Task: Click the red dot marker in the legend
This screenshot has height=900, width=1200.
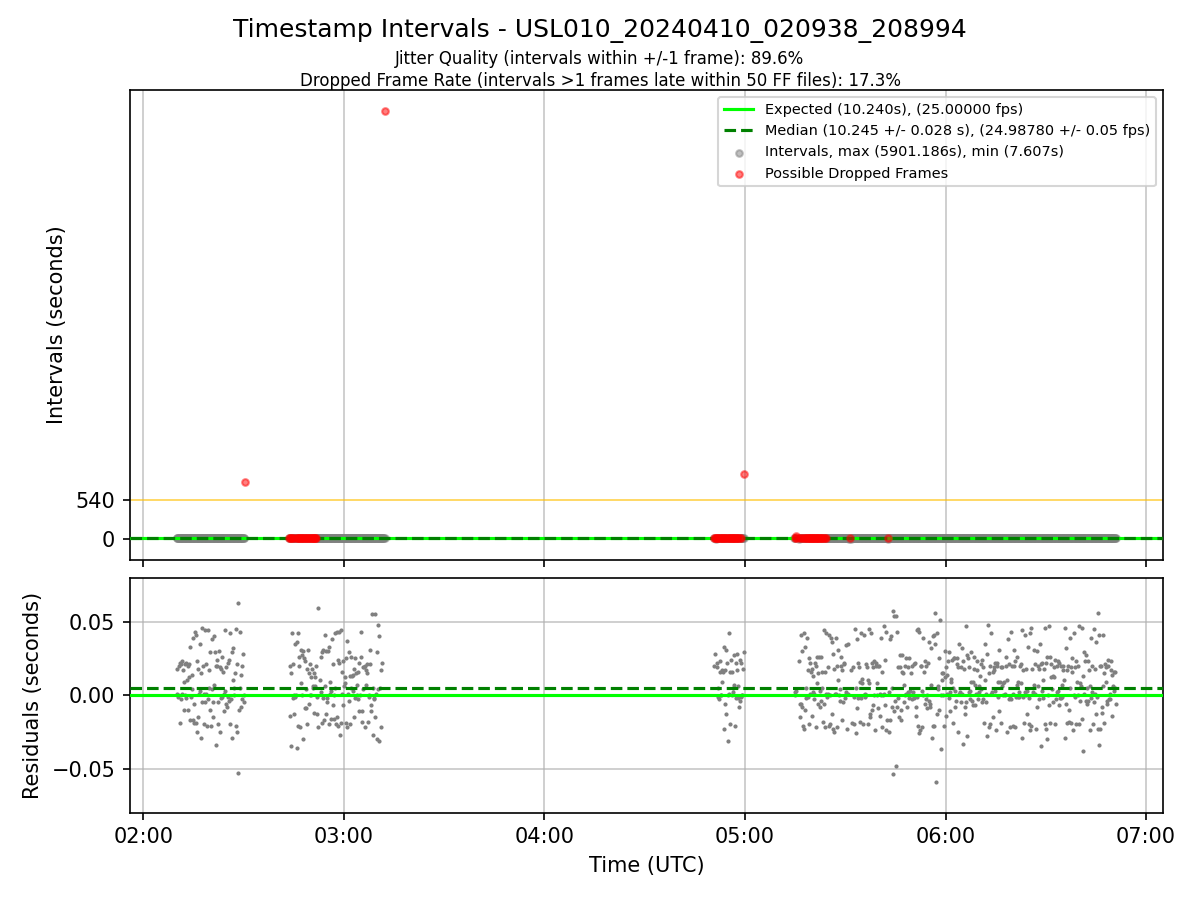Action: pyautogui.click(x=739, y=174)
